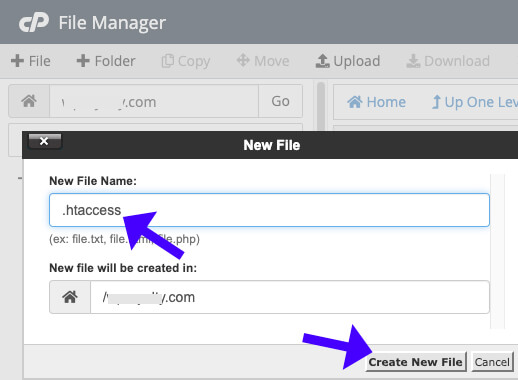Click the Create New File button
Screen dimensions: 518x380
tap(416, 362)
